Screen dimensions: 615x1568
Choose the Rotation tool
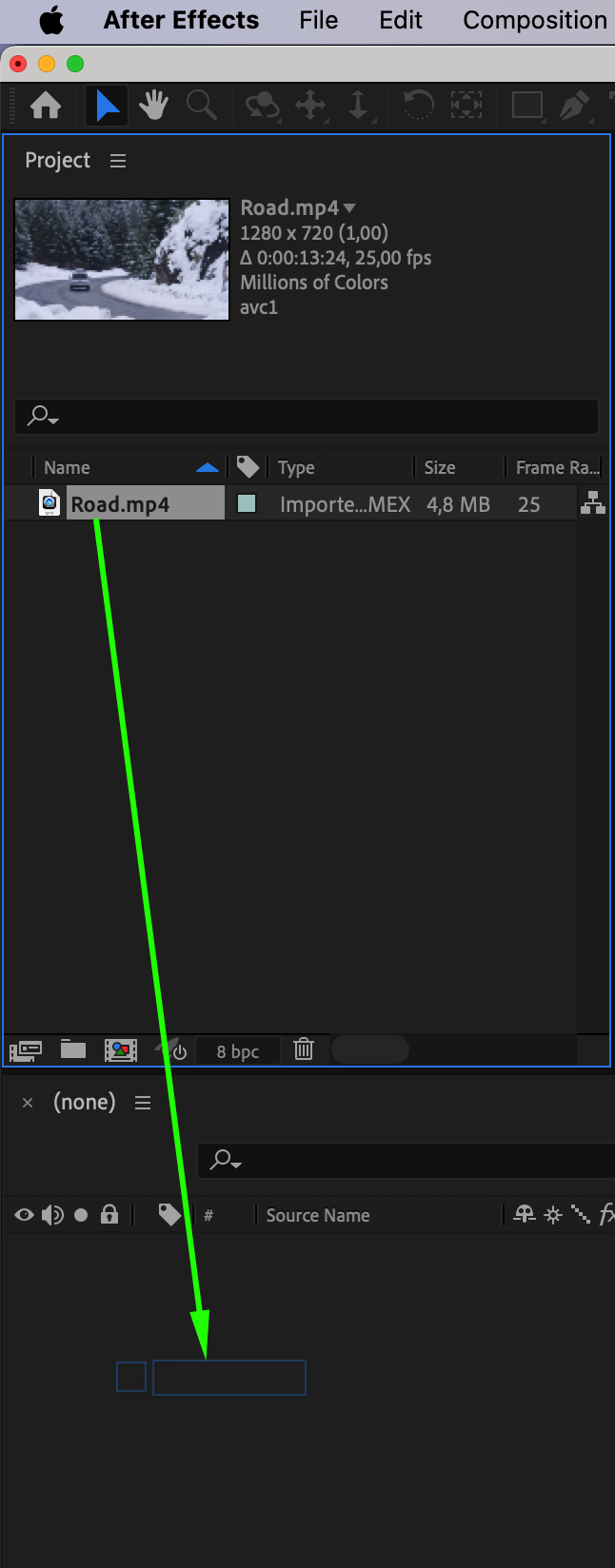click(x=418, y=105)
